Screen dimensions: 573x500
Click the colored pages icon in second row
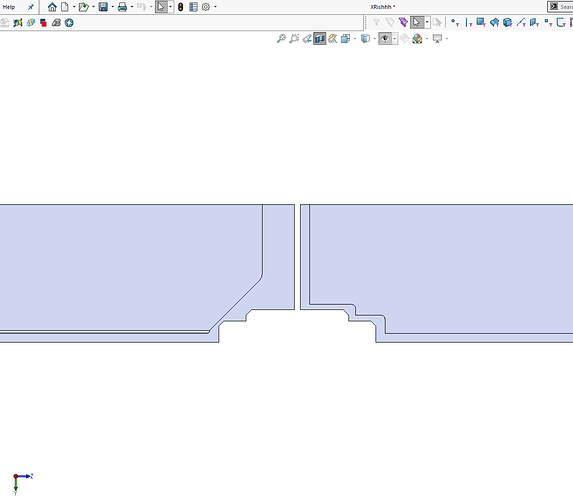pyautogui.click(x=30, y=23)
